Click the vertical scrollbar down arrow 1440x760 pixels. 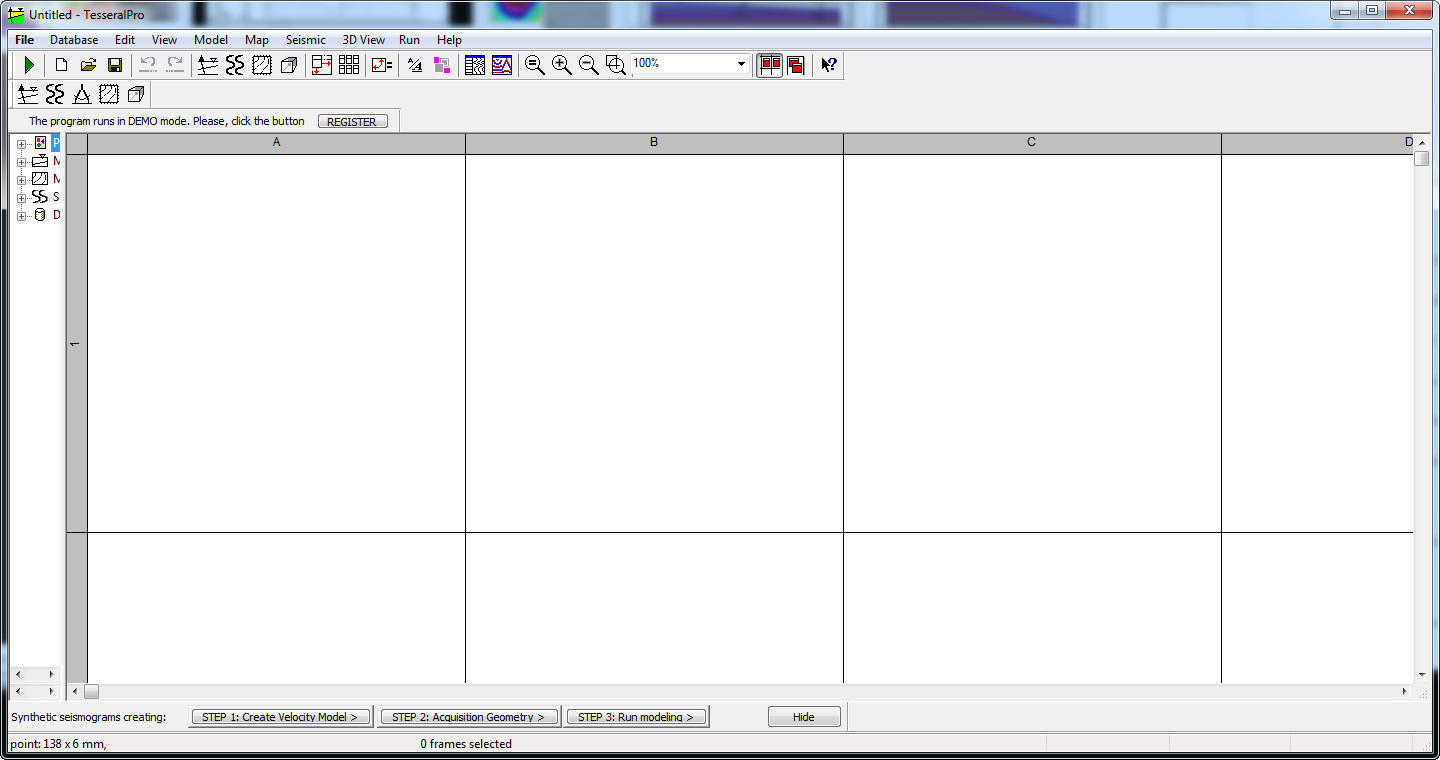[1422, 675]
